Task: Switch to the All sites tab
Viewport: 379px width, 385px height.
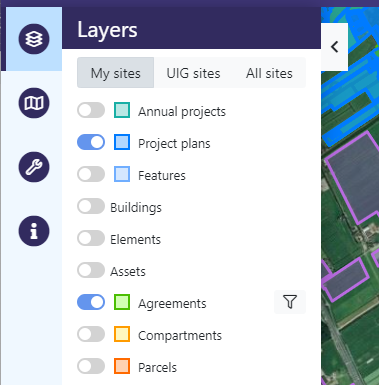Action: pos(269,73)
